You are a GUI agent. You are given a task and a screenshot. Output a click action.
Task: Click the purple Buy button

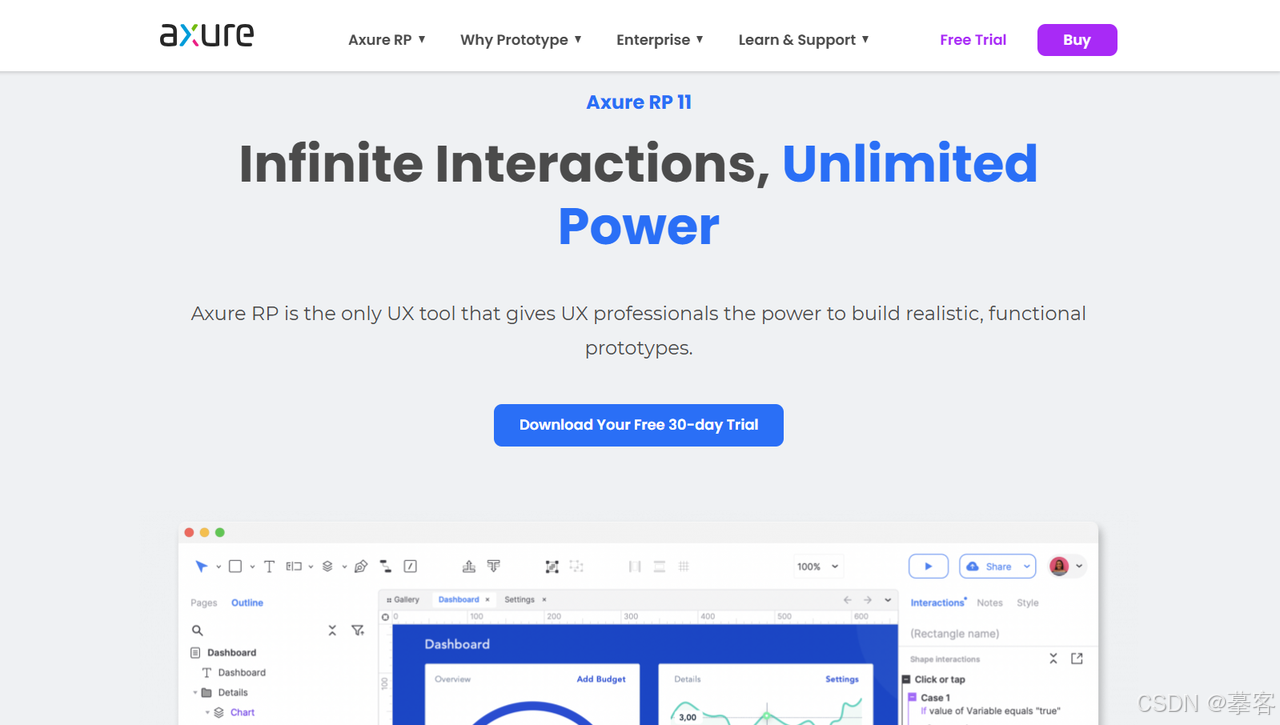pyautogui.click(x=1077, y=40)
